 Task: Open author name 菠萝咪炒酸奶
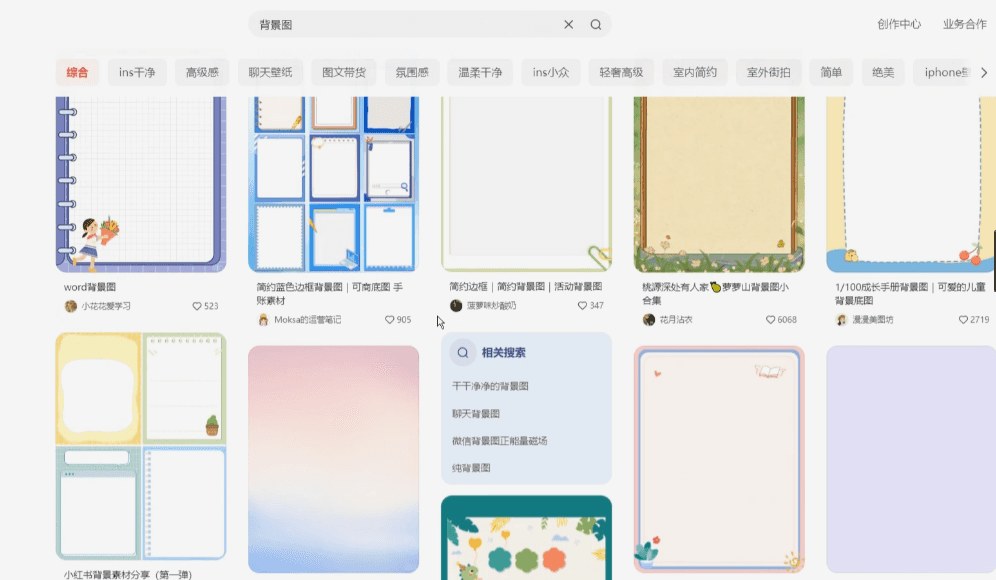(x=492, y=306)
